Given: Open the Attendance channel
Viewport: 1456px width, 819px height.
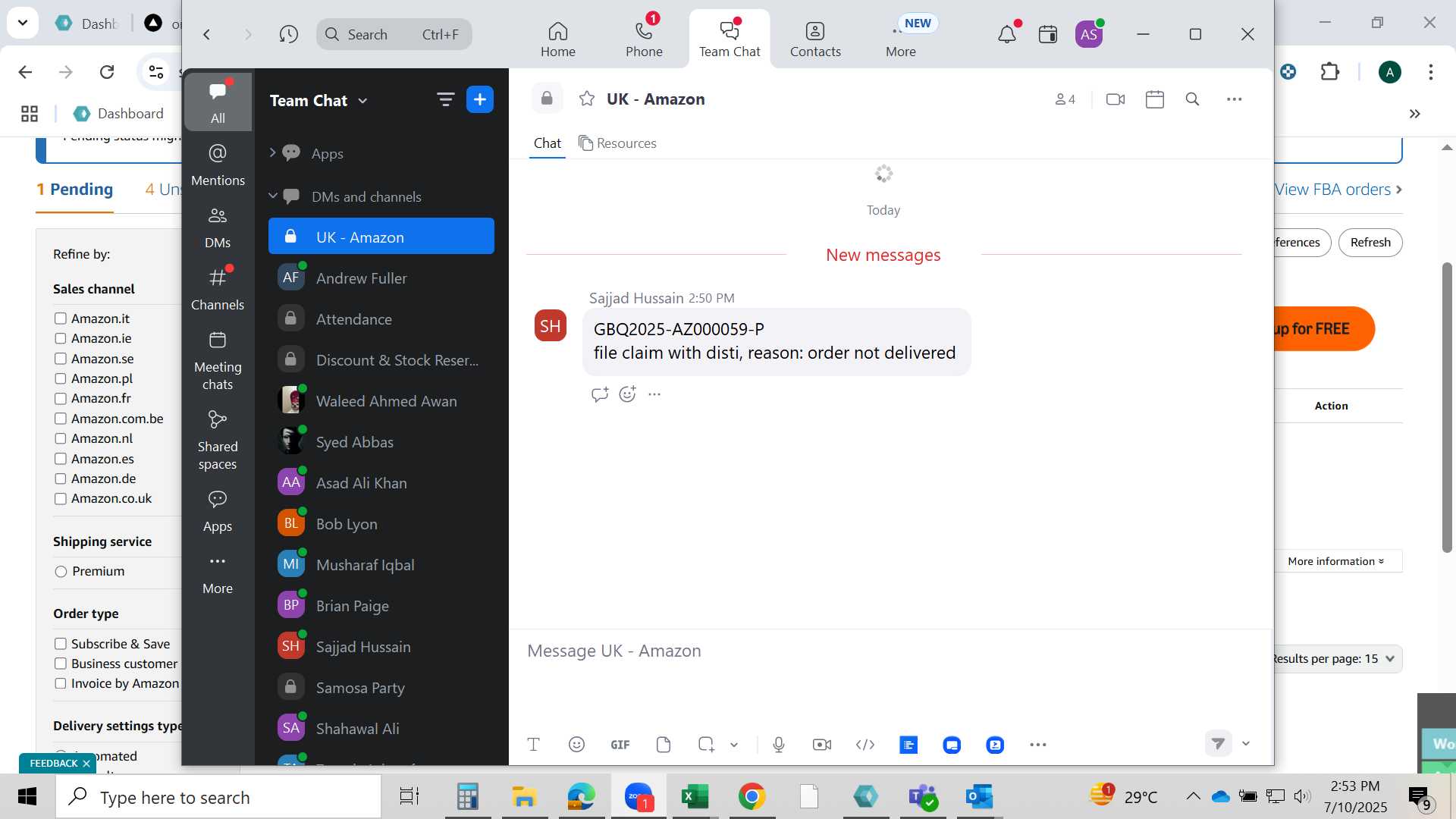Looking at the screenshot, I should [381, 319].
